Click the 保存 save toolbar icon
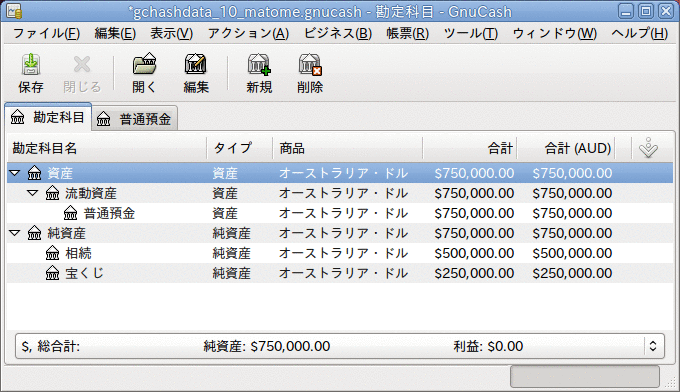 30,65
